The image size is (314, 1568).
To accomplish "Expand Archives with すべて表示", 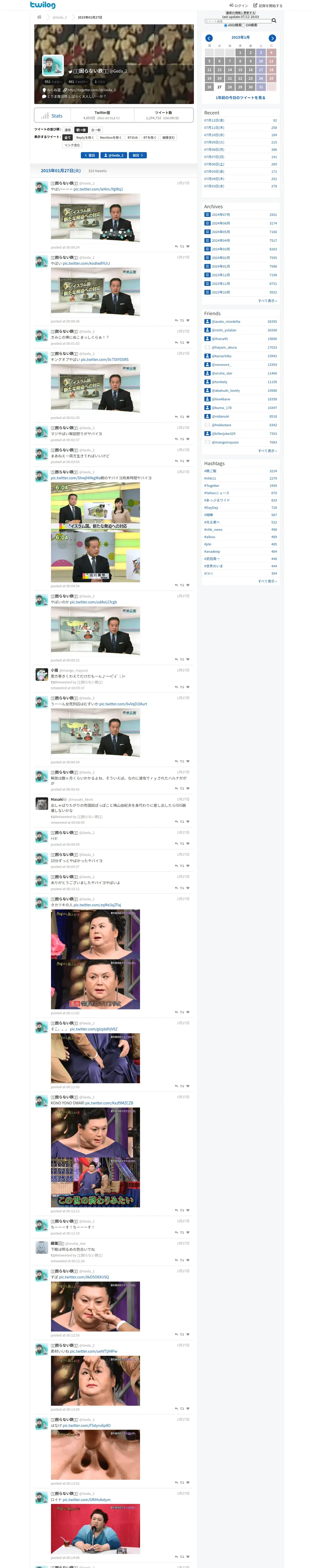I will point(267,301).
